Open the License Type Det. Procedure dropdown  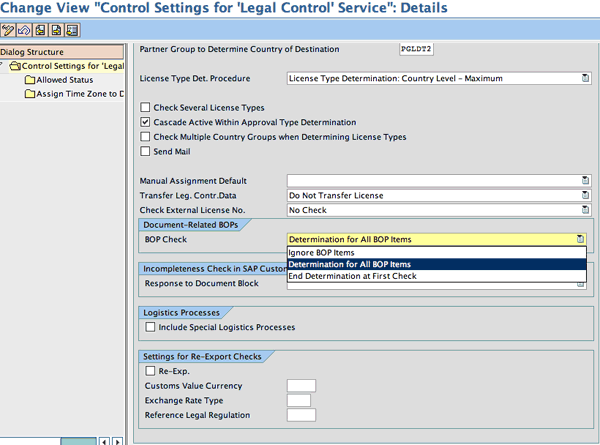point(581,77)
